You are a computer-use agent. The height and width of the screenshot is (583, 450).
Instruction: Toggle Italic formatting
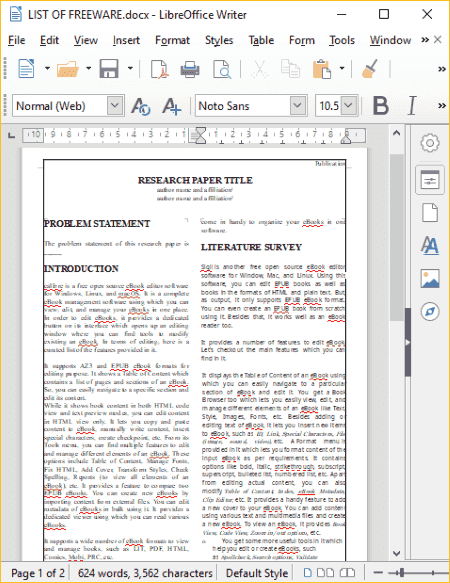(412, 106)
